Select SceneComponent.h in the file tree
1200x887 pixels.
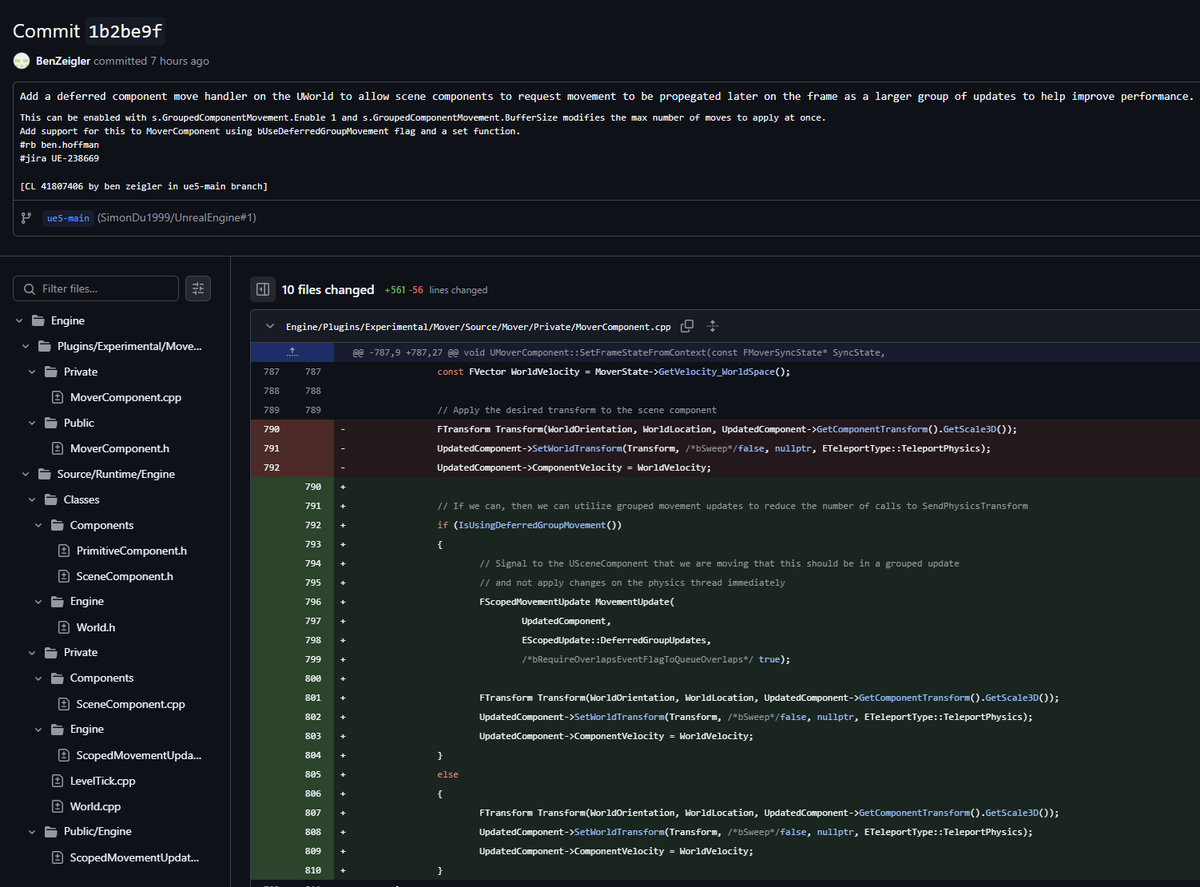[124, 576]
